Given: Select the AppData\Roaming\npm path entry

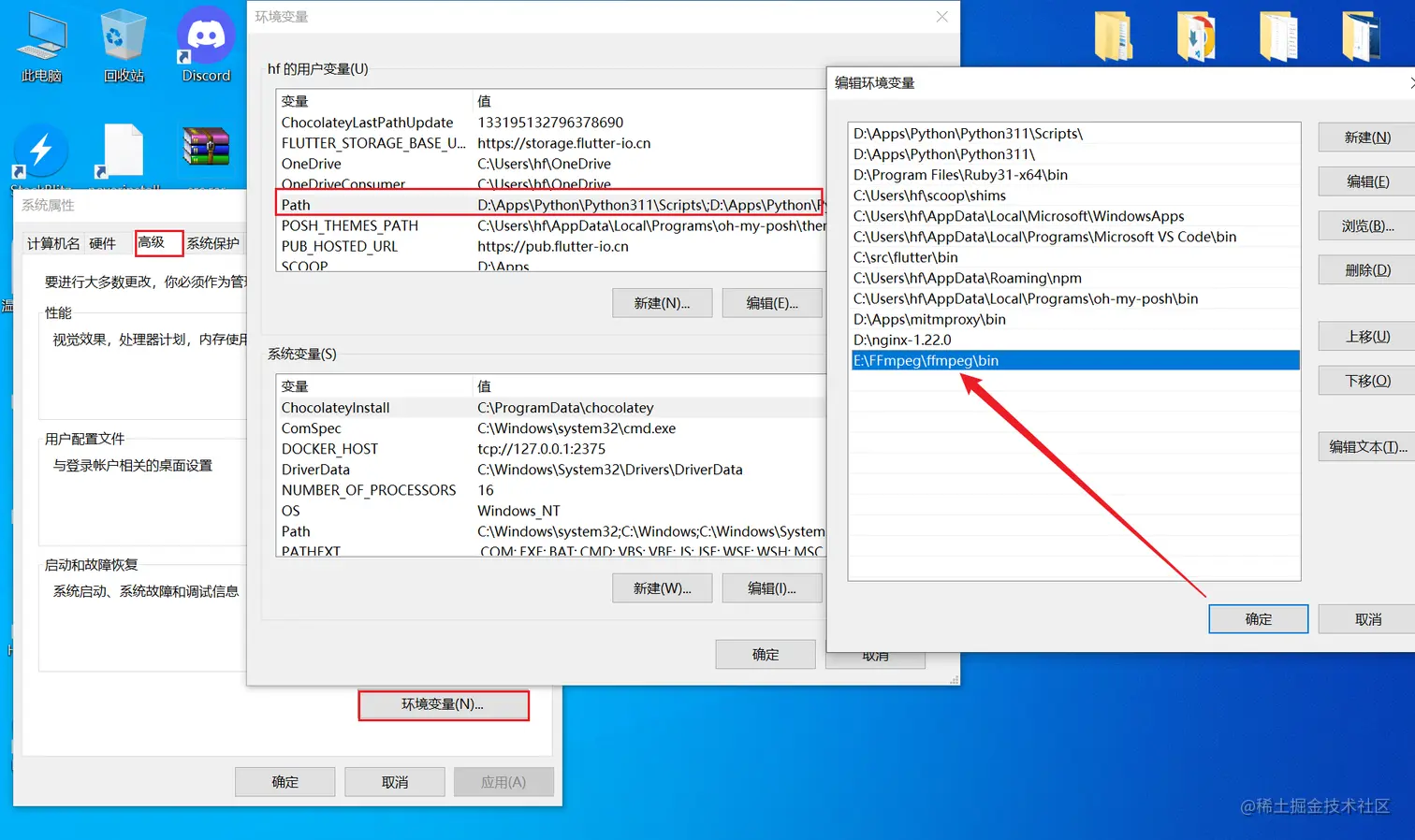Looking at the screenshot, I should pyautogui.click(x=1074, y=278).
